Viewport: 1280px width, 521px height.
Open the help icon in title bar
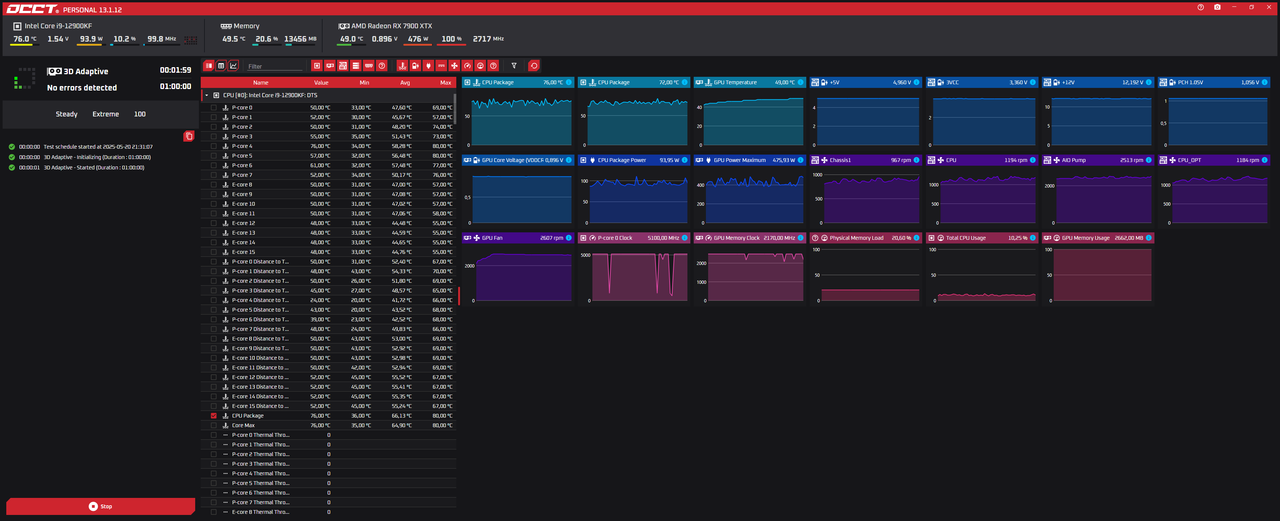1201,7
